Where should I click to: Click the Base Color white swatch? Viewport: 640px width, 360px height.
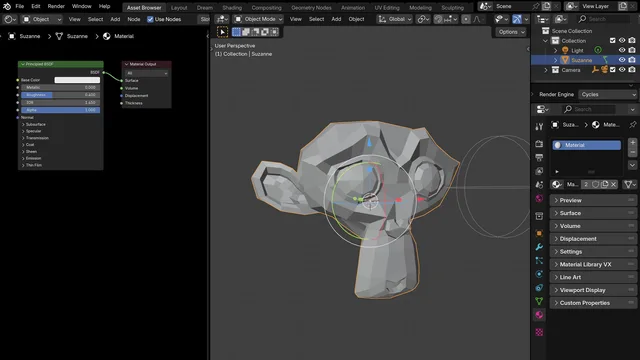(77, 80)
